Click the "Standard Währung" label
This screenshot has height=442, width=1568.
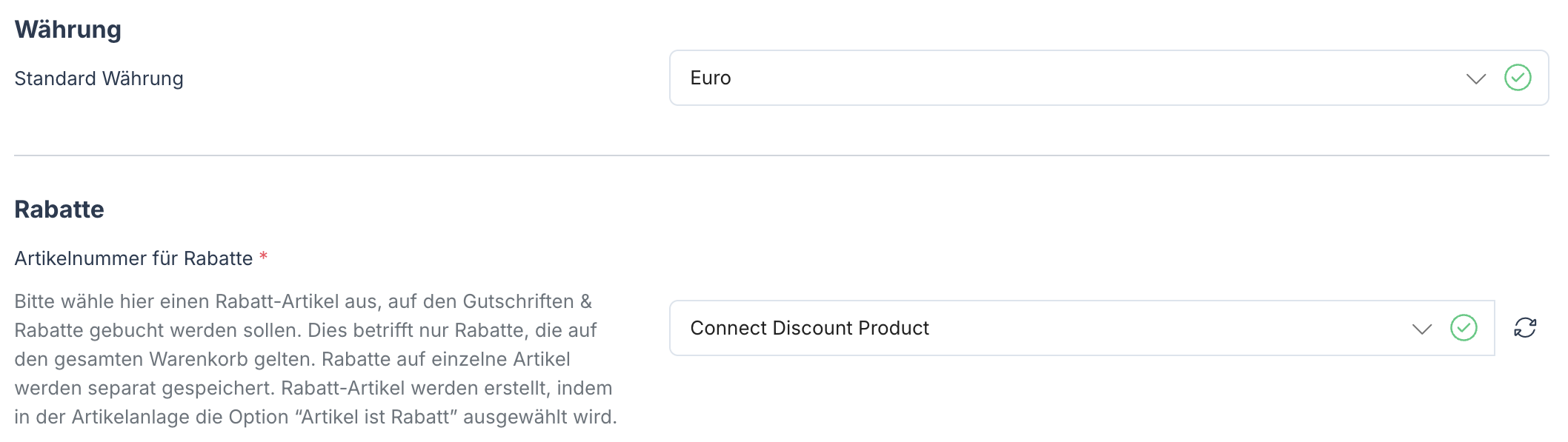click(99, 78)
